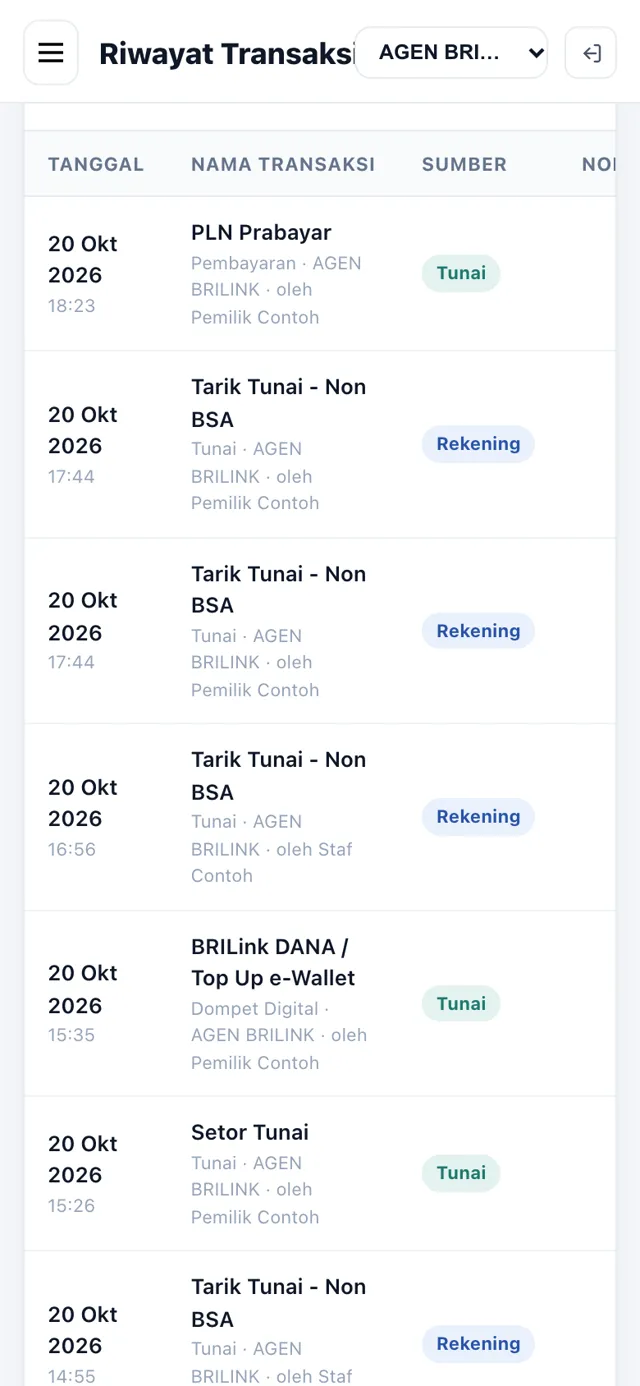Open the Tarik Tunai transaction at 14:55
Viewport: 640px width, 1386px height.
(x=320, y=1319)
